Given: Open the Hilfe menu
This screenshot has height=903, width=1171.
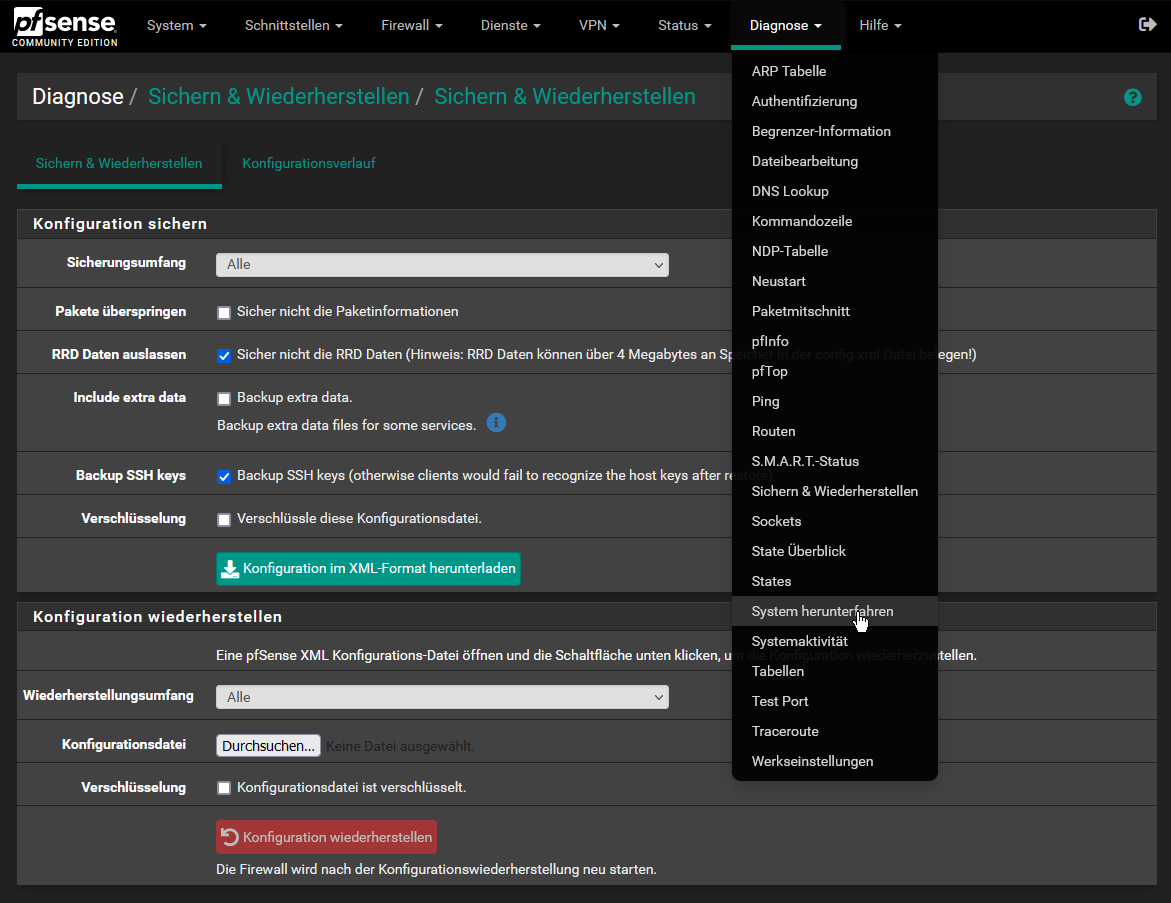Looking at the screenshot, I should 880,25.
